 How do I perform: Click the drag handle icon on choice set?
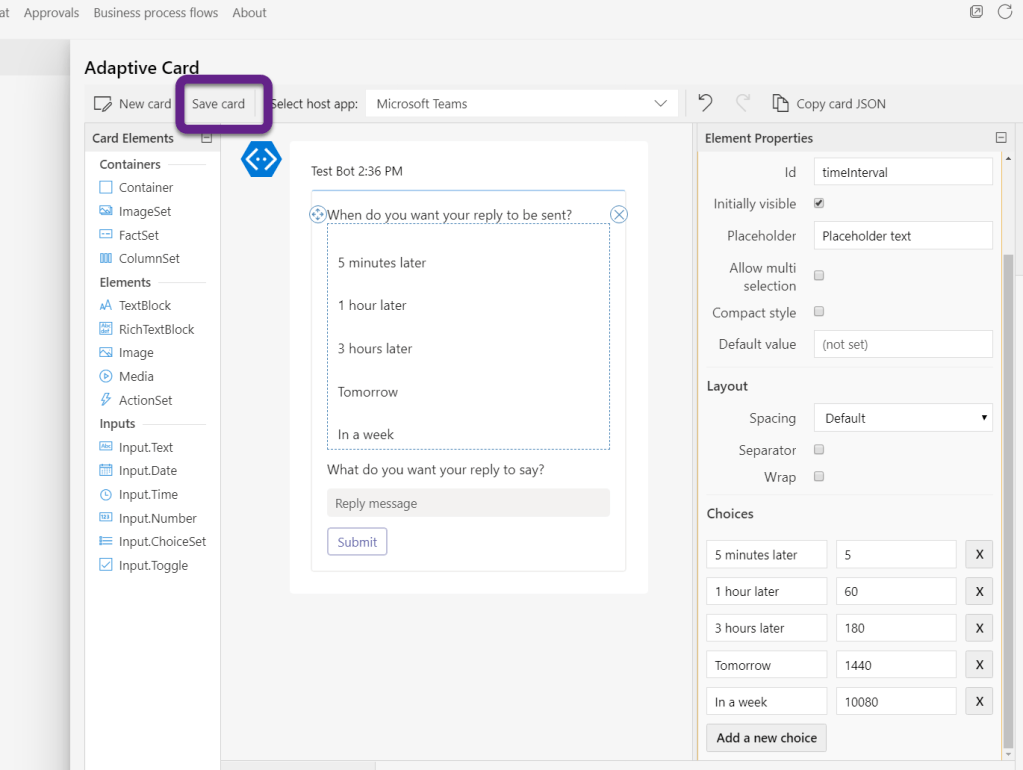(x=318, y=214)
